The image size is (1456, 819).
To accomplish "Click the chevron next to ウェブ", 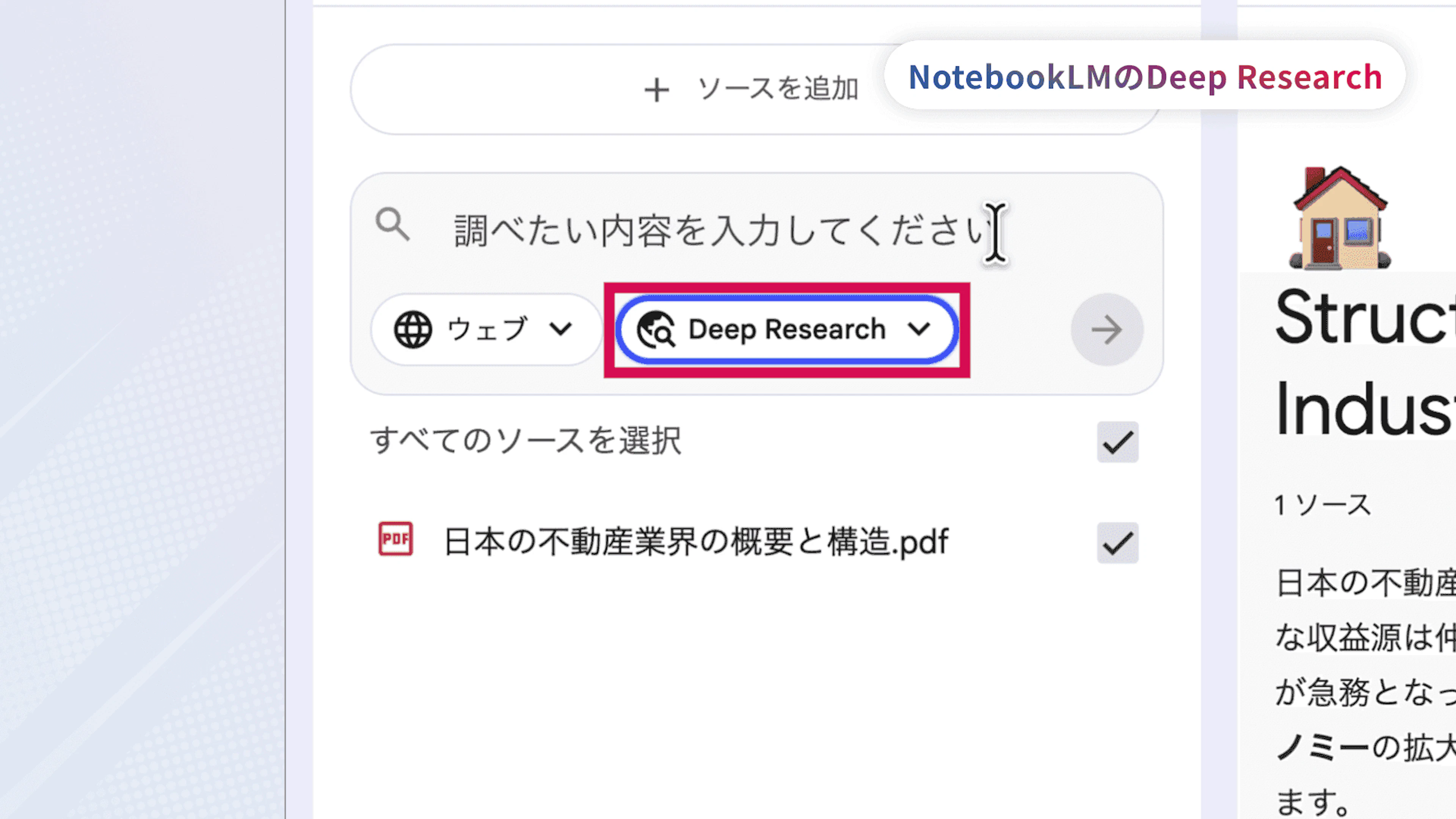I will tap(560, 329).
